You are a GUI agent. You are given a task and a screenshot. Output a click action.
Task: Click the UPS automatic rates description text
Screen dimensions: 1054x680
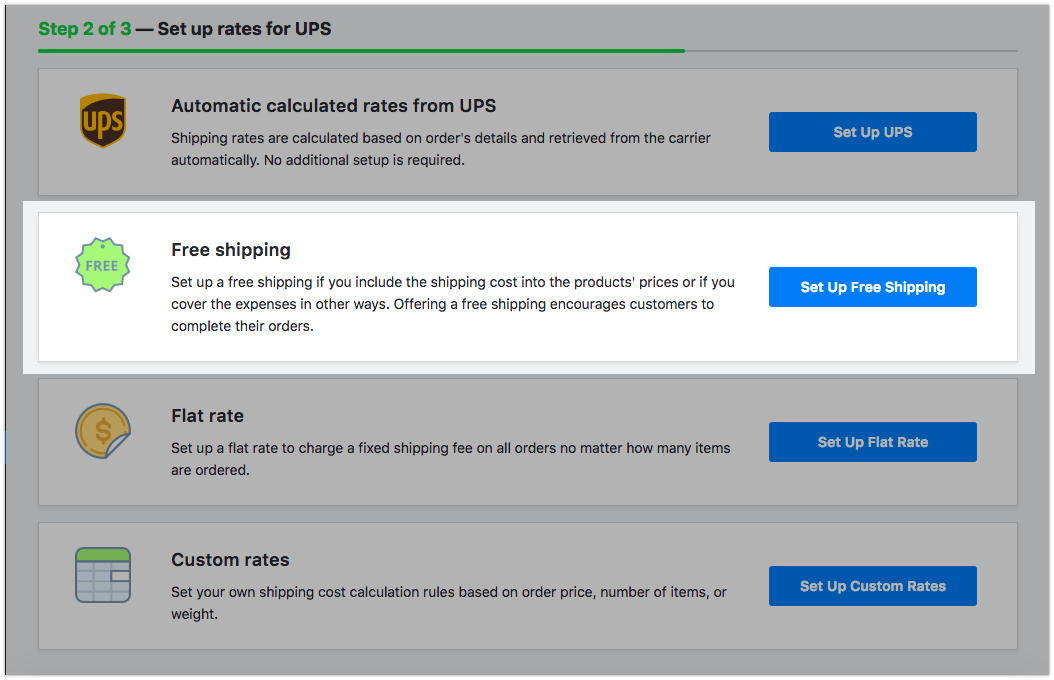tap(440, 149)
